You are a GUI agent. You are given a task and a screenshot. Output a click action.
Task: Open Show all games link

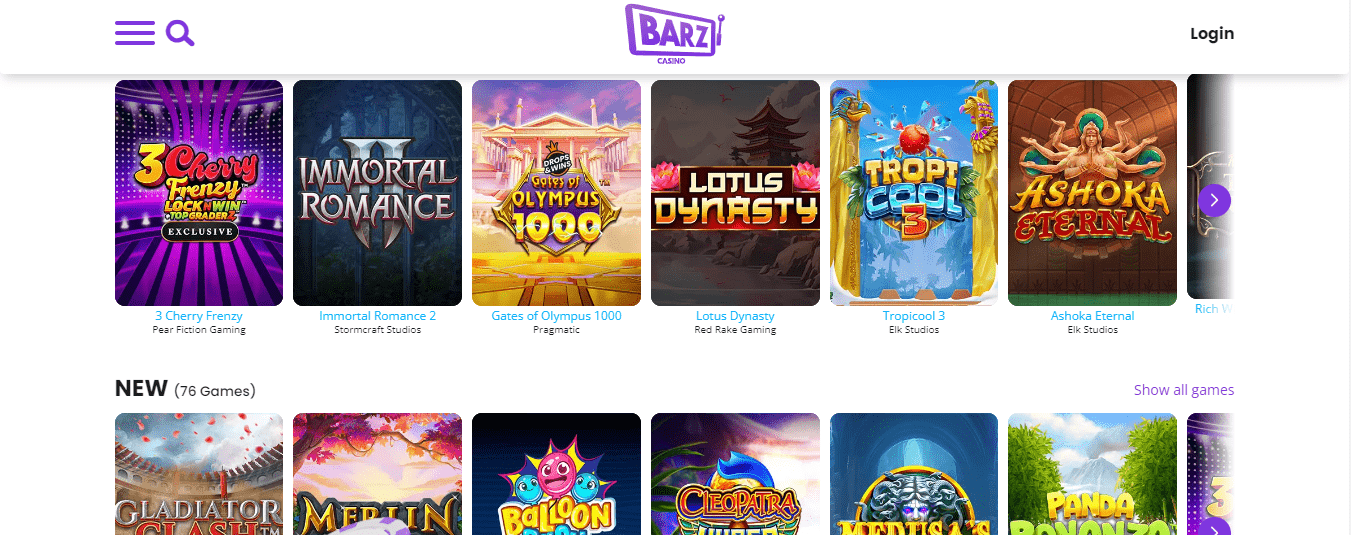coord(1184,390)
